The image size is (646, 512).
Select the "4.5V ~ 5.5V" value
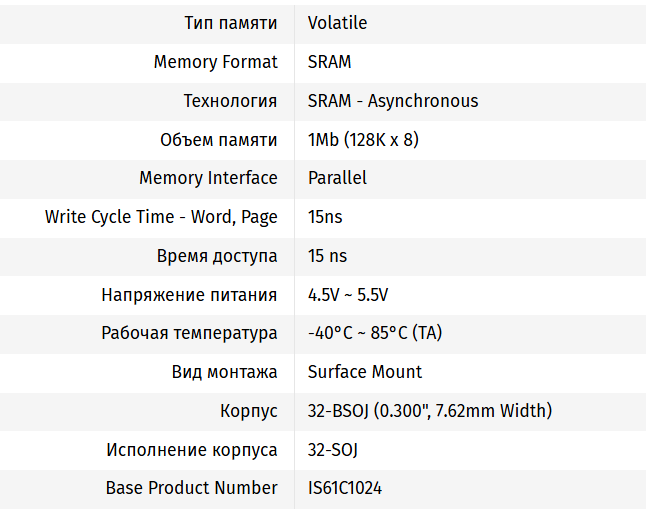[x=348, y=295]
